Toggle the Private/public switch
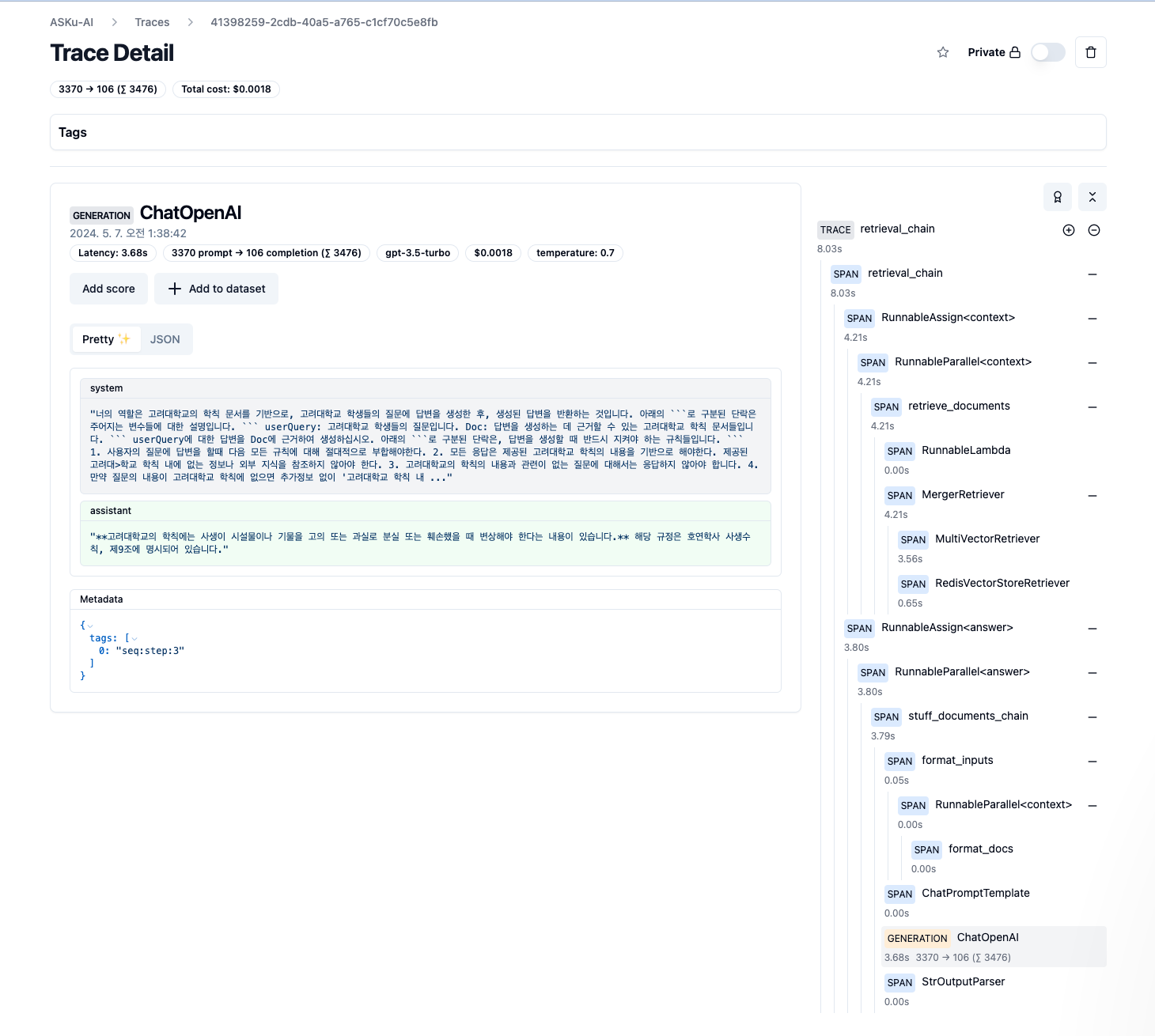This screenshot has width=1155, height=1036. click(1048, 52)
